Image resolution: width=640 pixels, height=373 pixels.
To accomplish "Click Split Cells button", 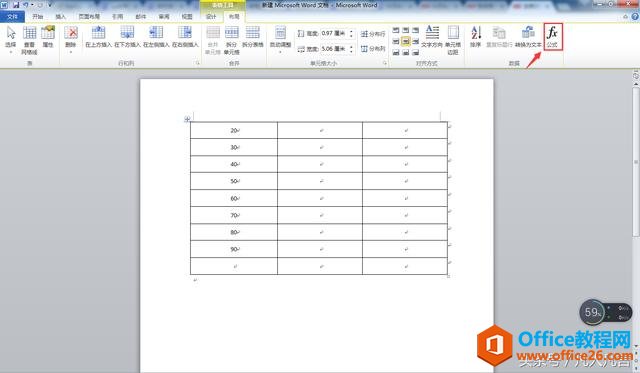I will pos(231,40).
